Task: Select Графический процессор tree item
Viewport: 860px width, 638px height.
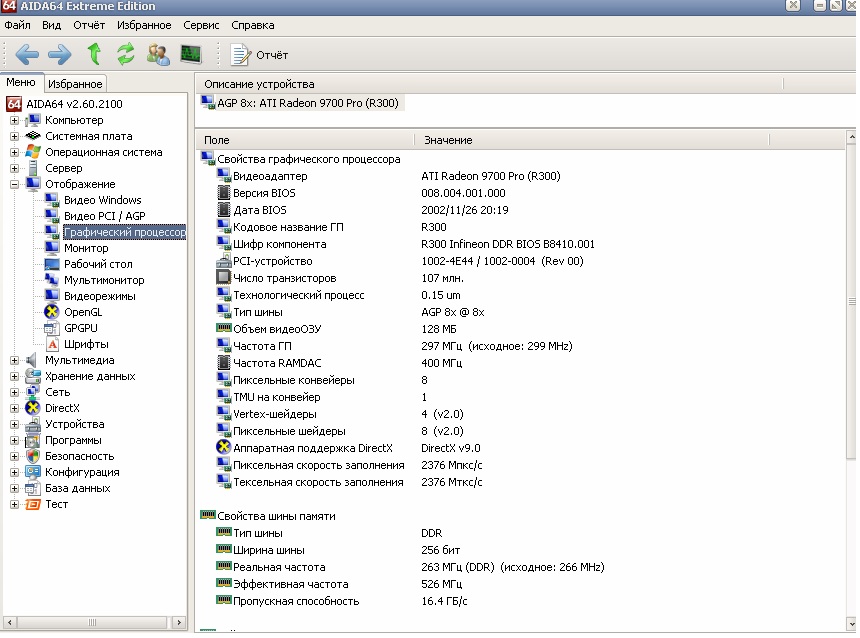Action: tap(125, 232)
